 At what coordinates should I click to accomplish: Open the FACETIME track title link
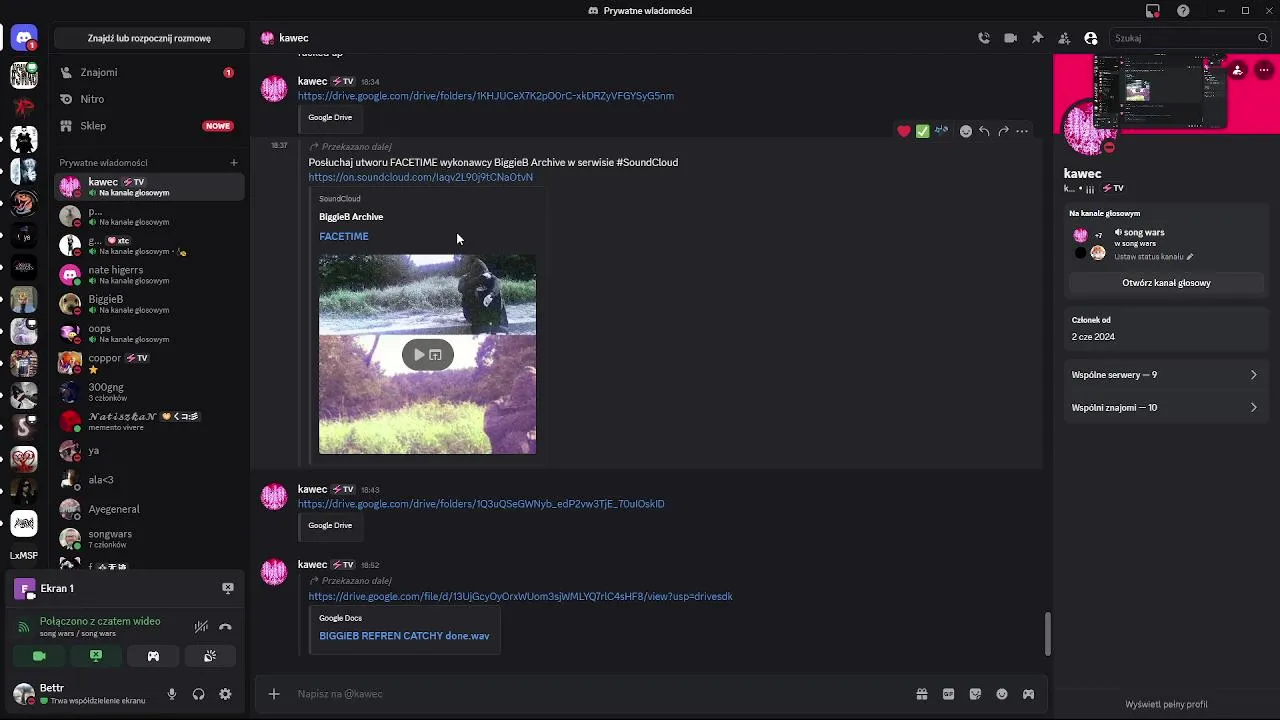[x=344, y=236]
